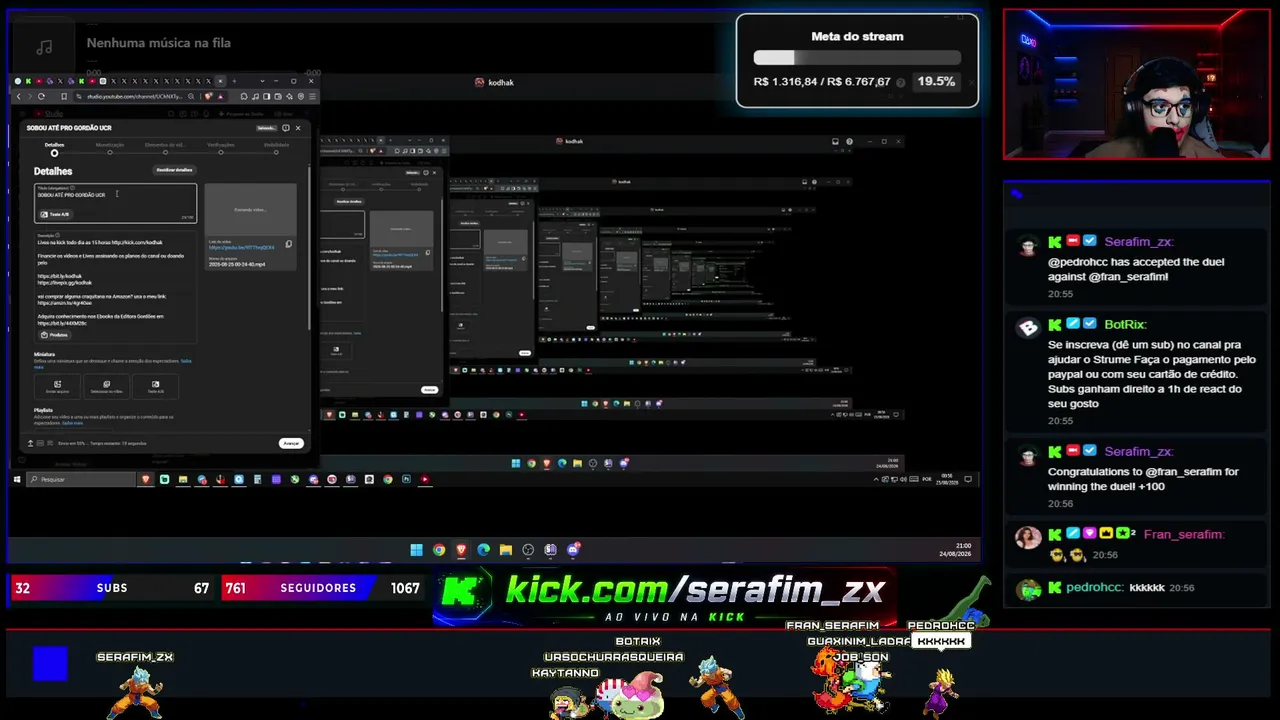Open Google Chrome on the bottom taskbar
Viewport: 1280px width, 720px height.
coord(439,549)
